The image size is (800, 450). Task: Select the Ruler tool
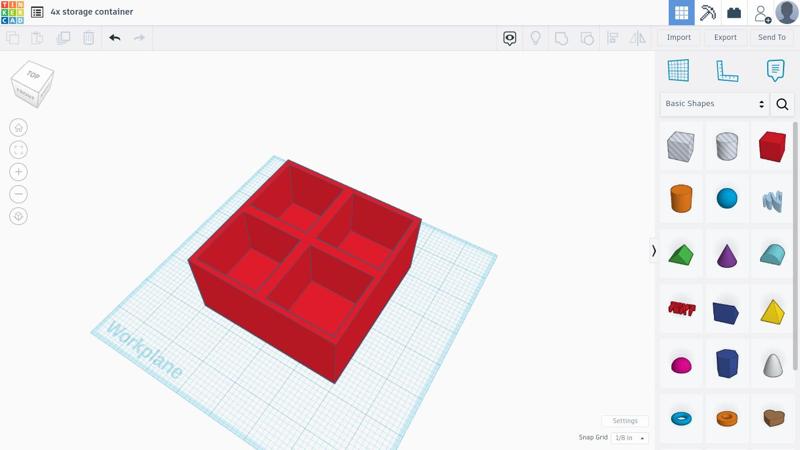point(727,70)
